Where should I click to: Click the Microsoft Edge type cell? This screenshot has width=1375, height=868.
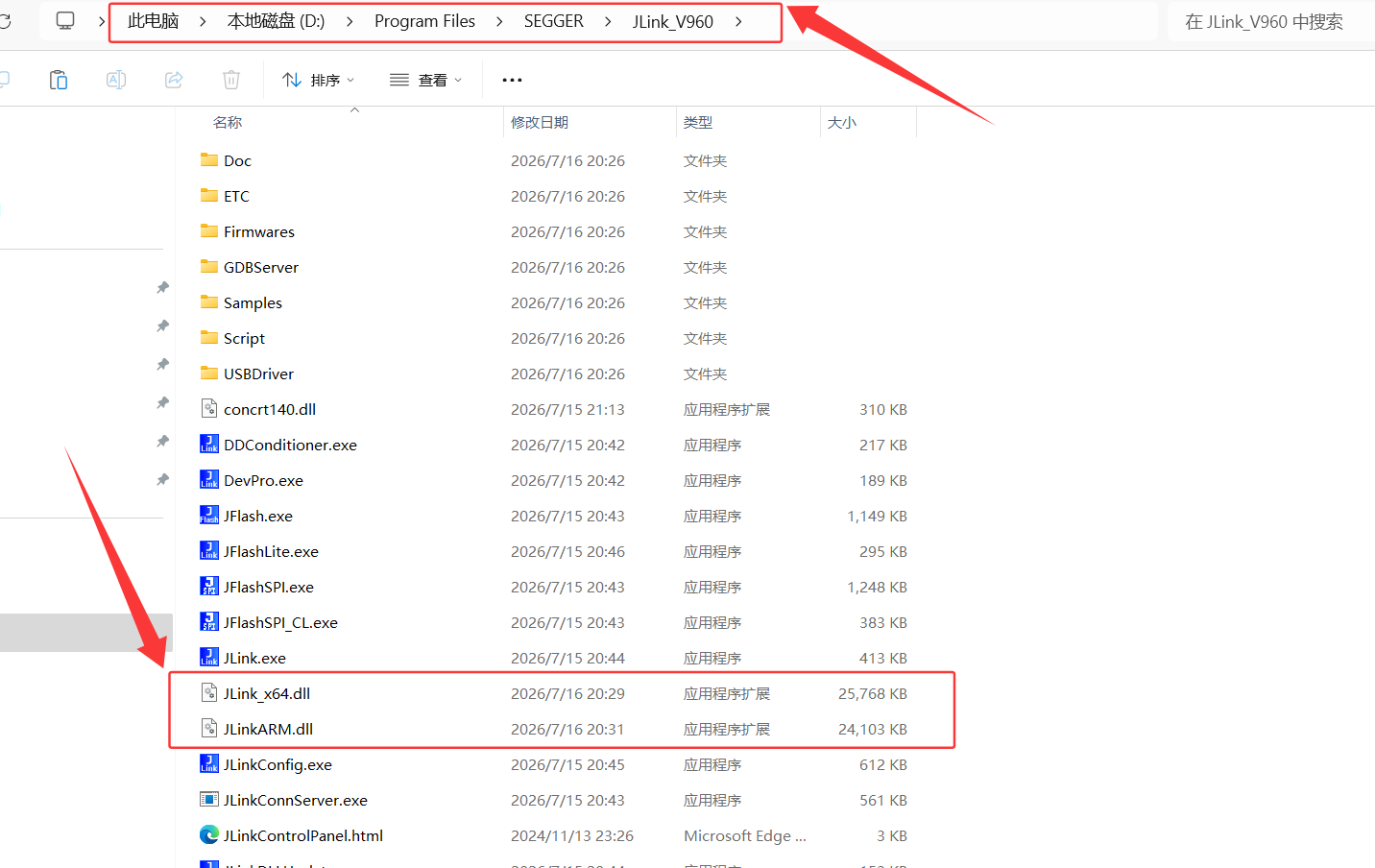tap(745, 835)
